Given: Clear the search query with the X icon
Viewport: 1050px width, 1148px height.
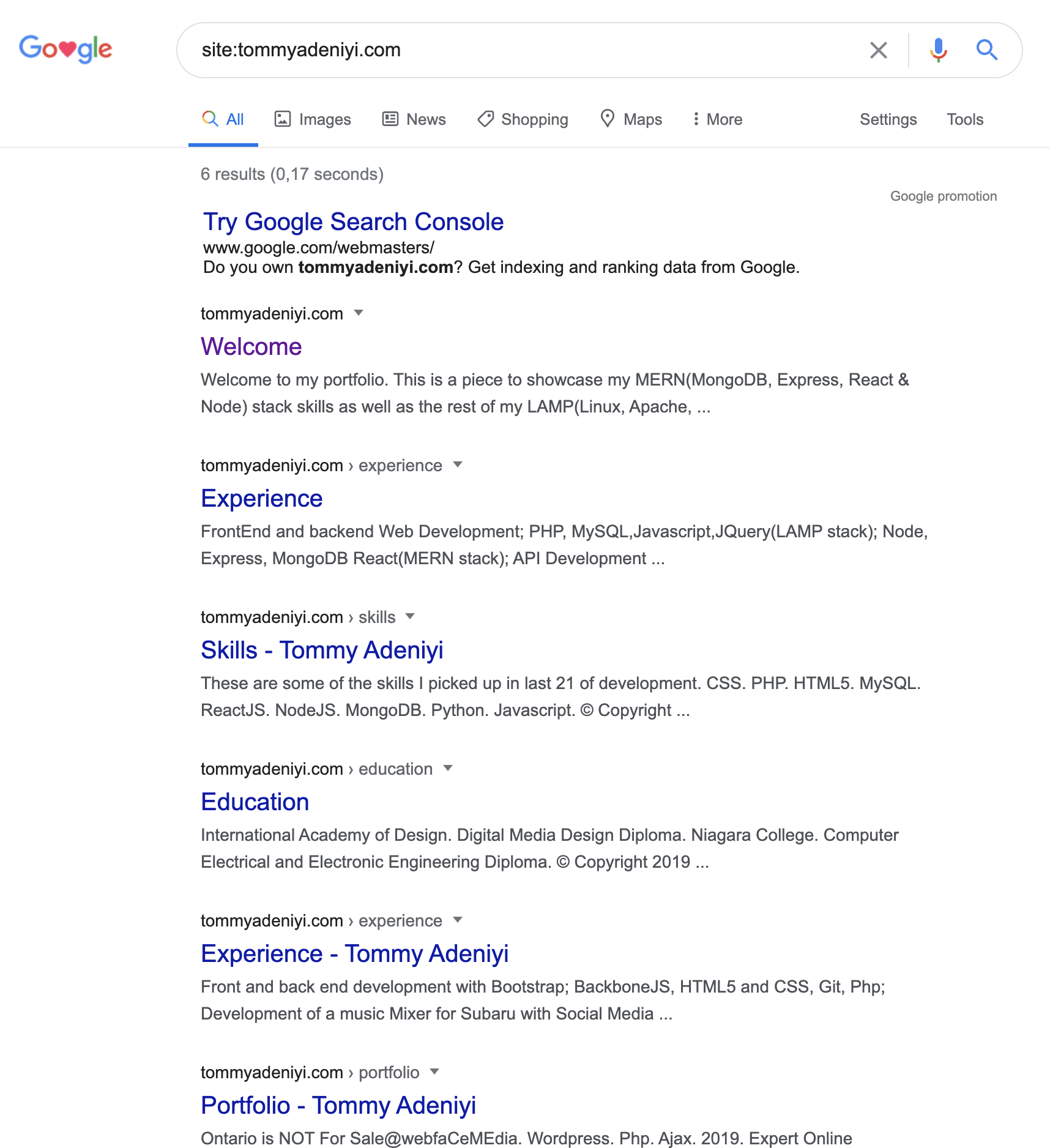Looking at the screenshot, I should pos(879,50).
